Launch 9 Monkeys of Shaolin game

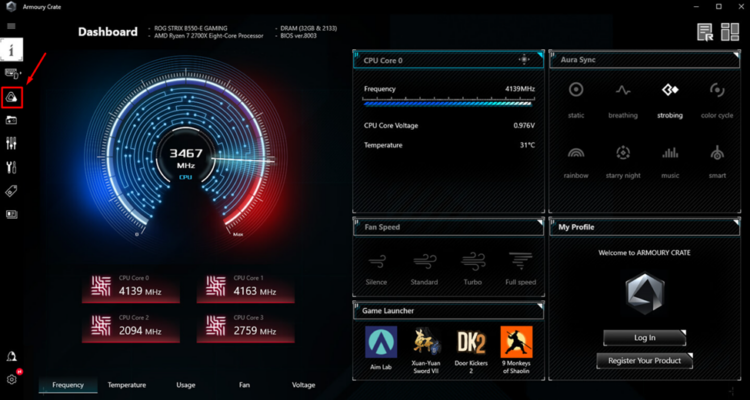point(516,350)
